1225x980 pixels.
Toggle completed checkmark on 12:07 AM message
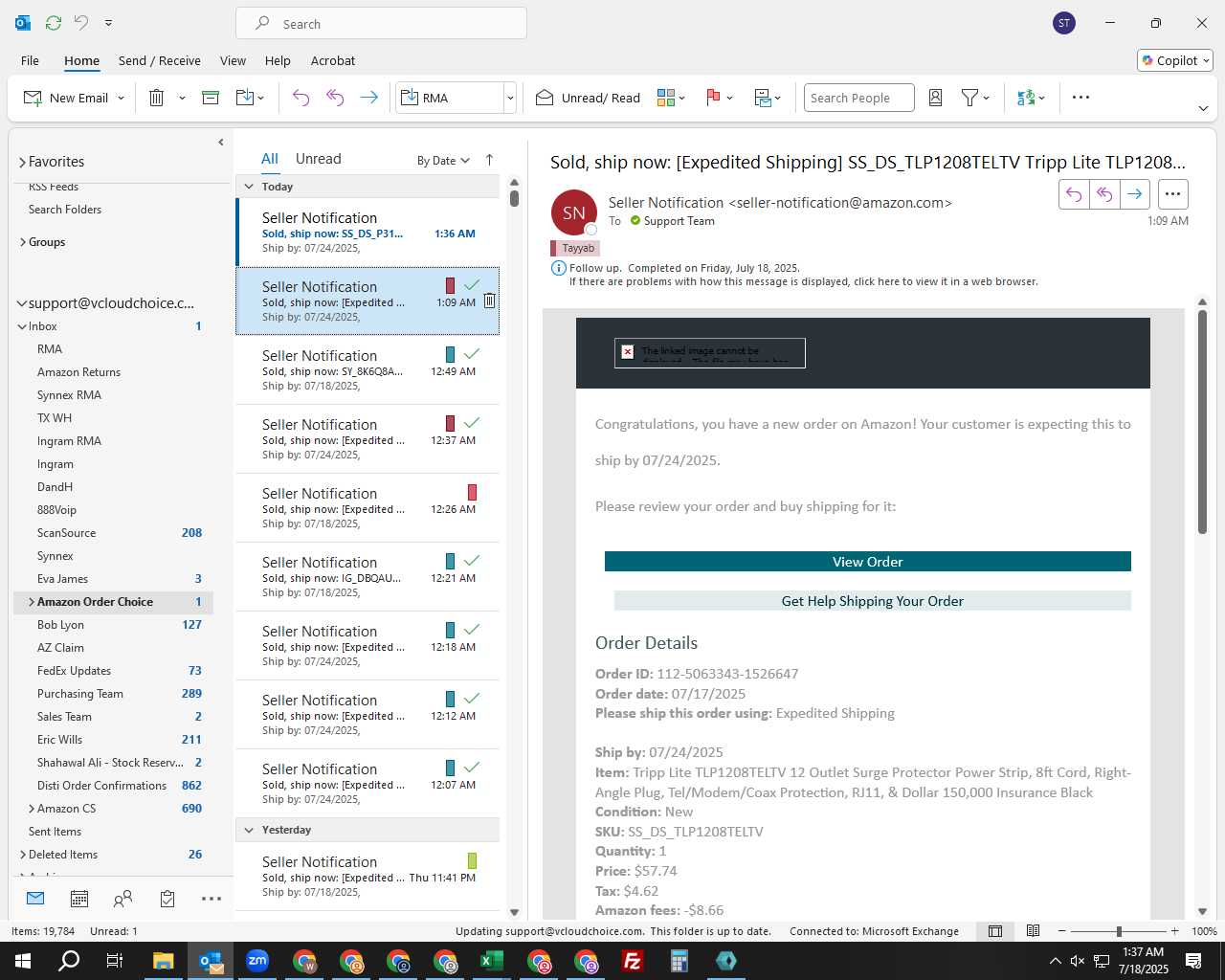472,768
